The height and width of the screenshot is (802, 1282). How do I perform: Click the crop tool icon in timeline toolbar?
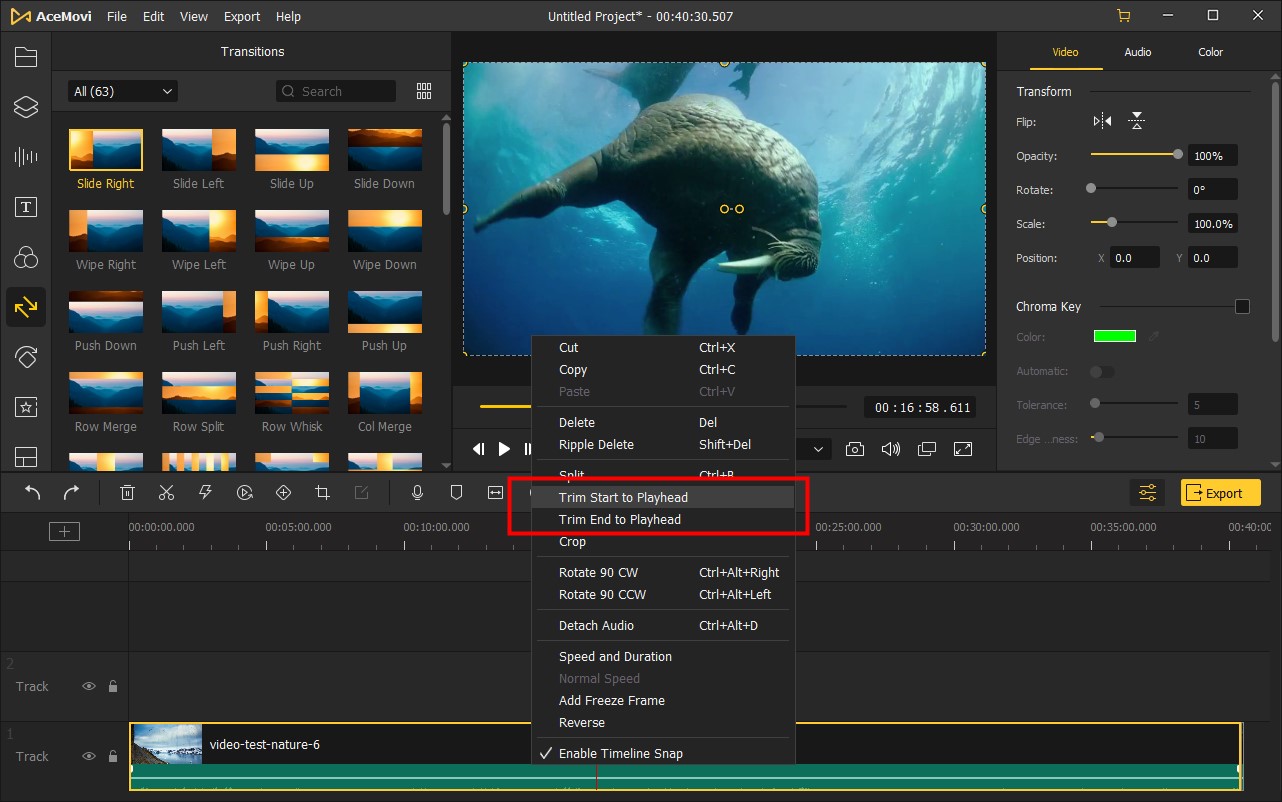point(322,492)
